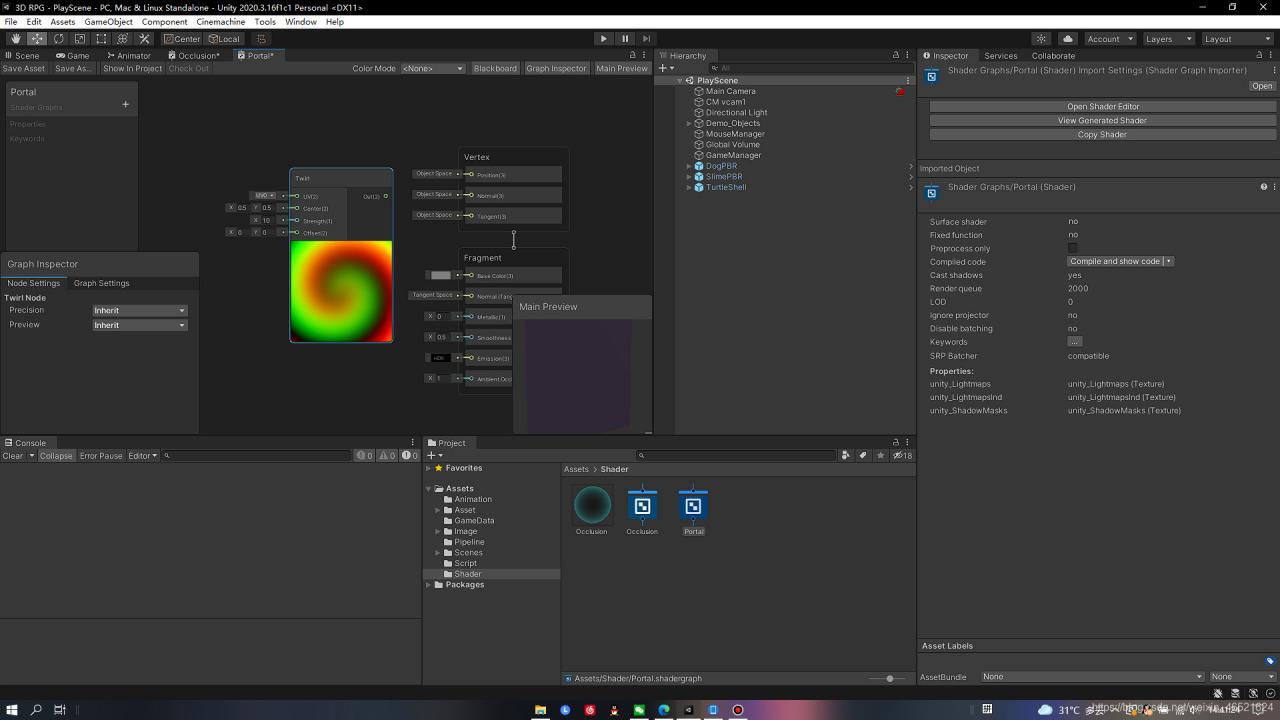Search by type in Project panel
Screen dimensions: 1280x720
(846, 456)
